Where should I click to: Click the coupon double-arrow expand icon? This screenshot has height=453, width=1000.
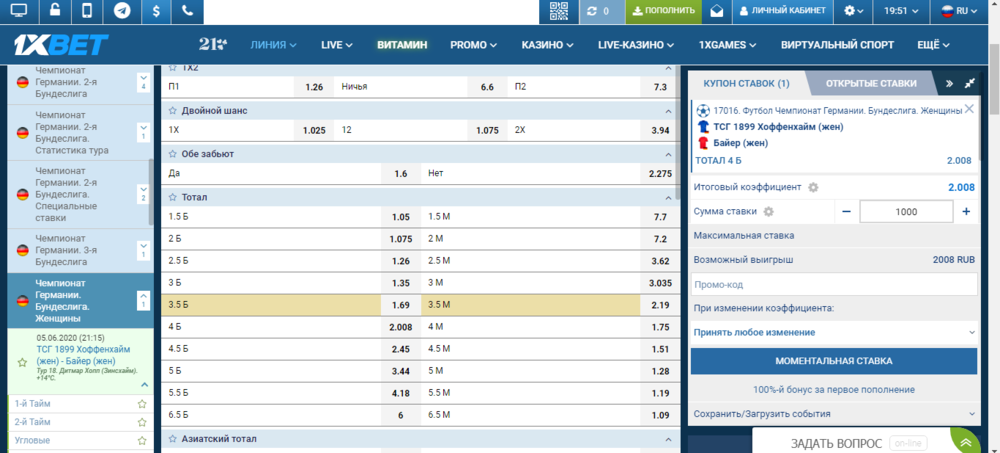tap(949, 83)
